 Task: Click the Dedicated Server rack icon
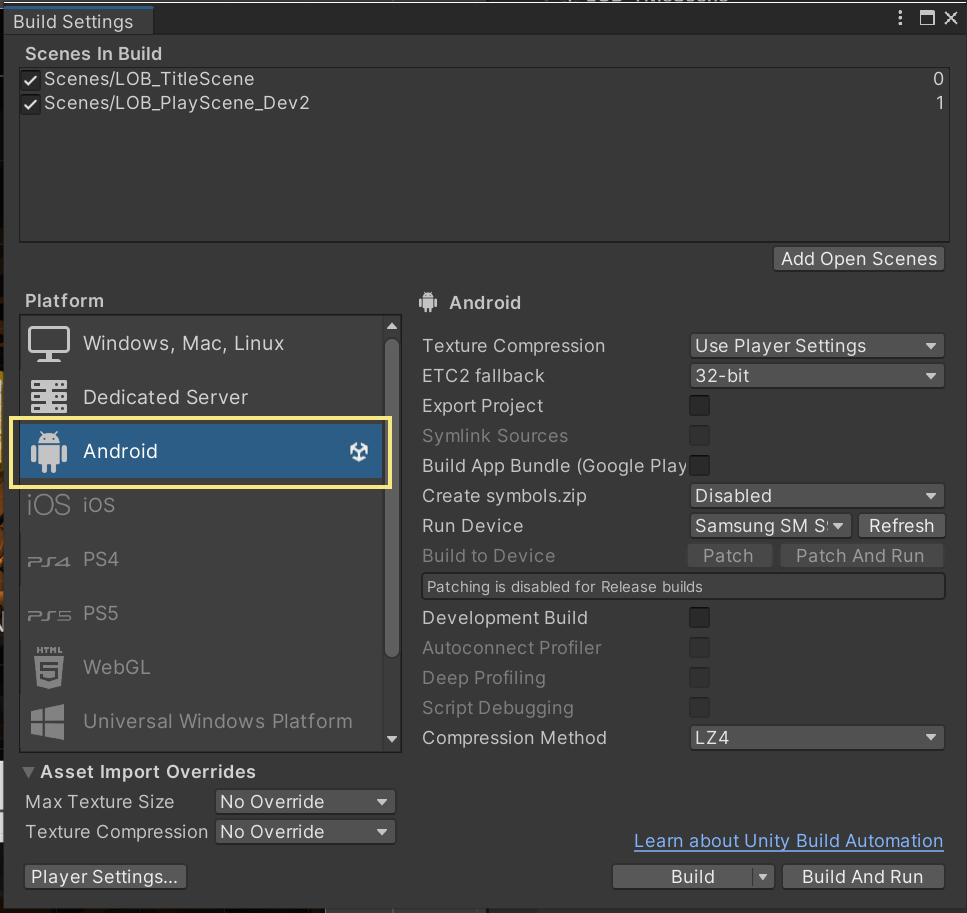[49, 397]
